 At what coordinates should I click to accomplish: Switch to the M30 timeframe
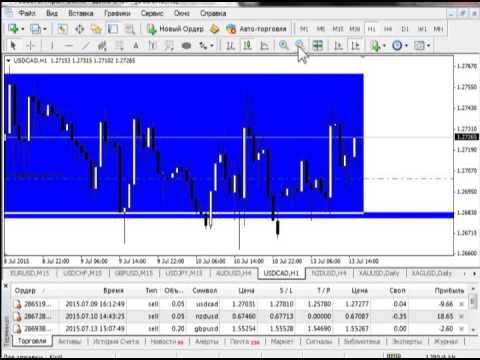coord(355,29)
